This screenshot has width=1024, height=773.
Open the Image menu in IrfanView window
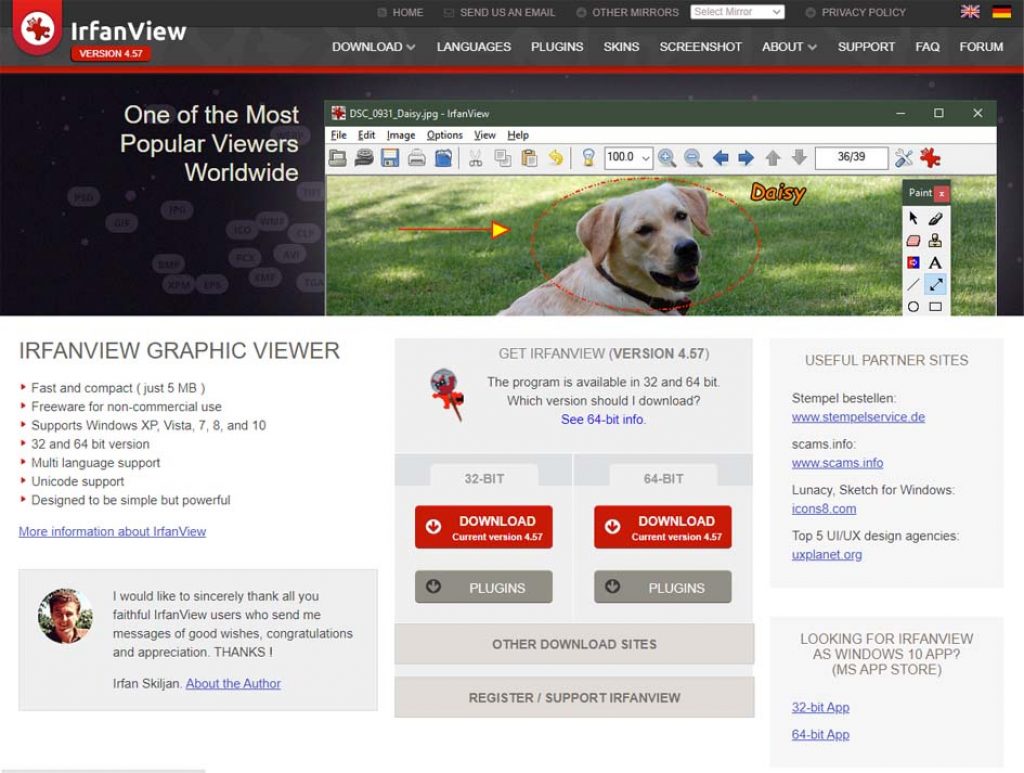401,135
